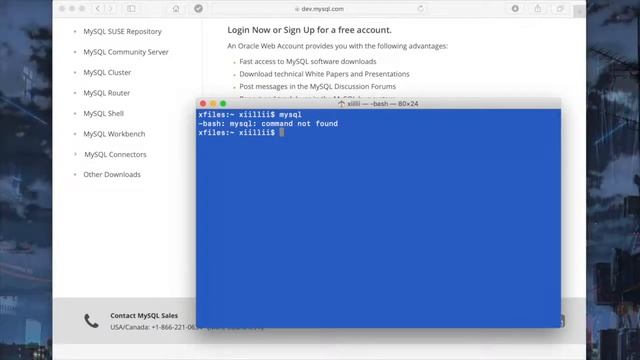Open the Safari home page

(176, 9)
